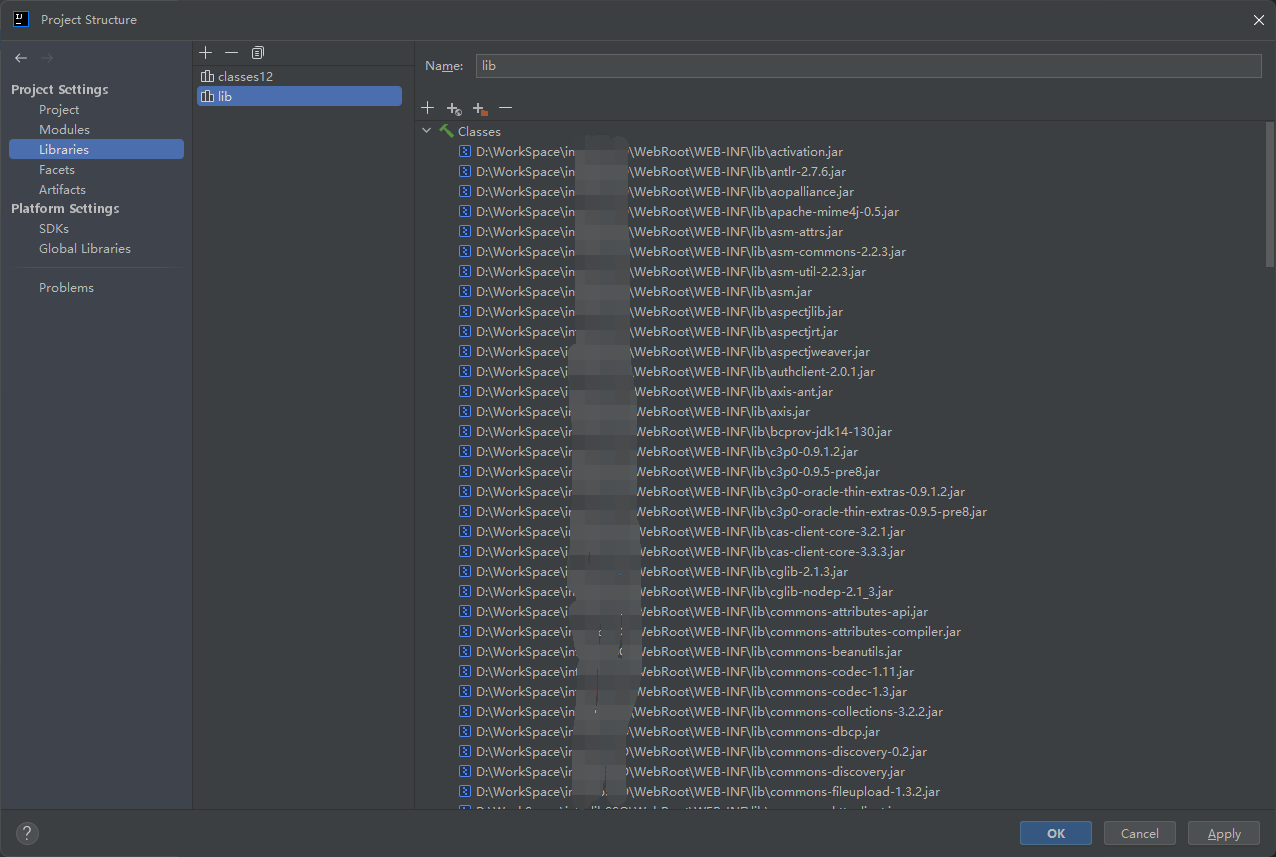
Task: Select the cas-client-core-3.3.3.jar row
Action: point(682,551)
